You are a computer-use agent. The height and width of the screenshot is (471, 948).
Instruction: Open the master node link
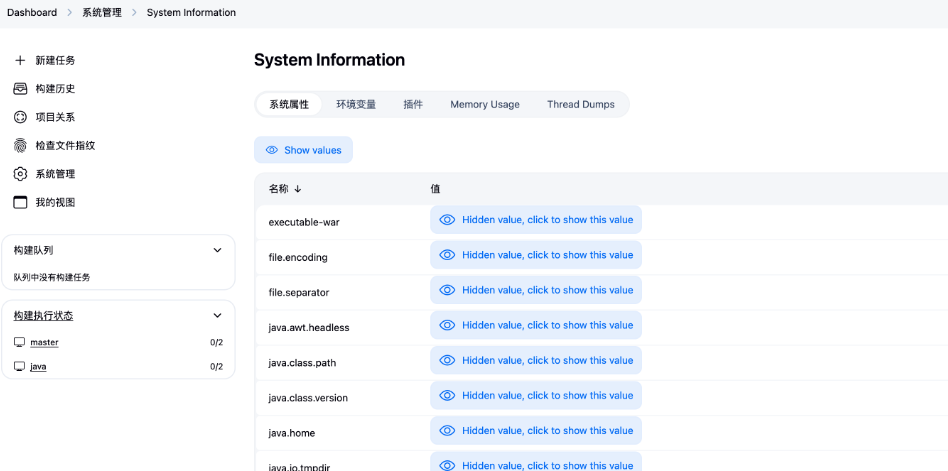coord(44,342)
